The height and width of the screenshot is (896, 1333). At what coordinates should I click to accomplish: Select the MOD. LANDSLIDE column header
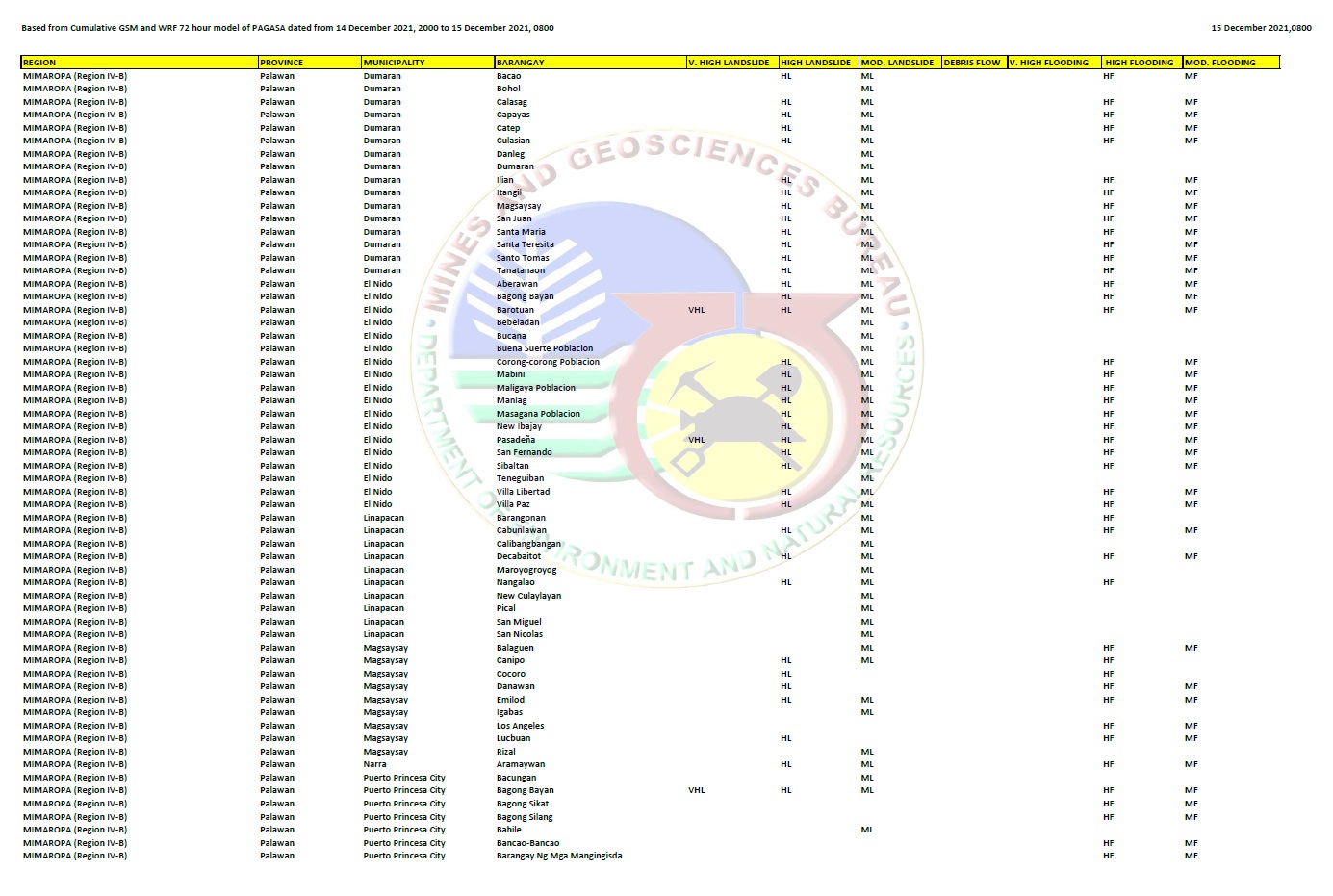pos(900,62)
